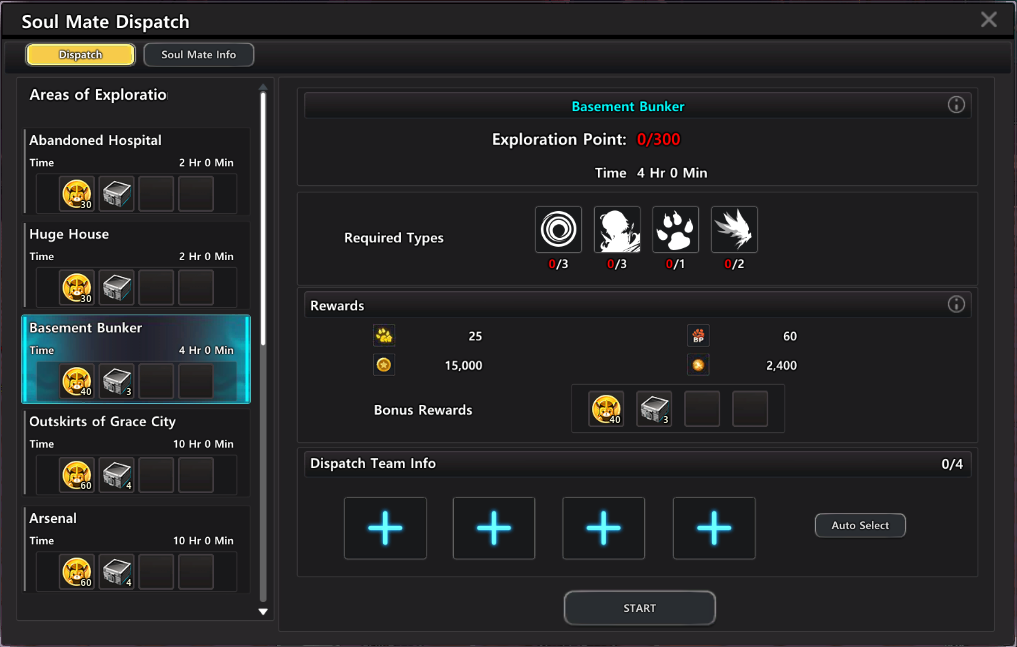Click Basement Bunker list crate icon
Screen dimensions: 1017x647
[x=117, y=381]
